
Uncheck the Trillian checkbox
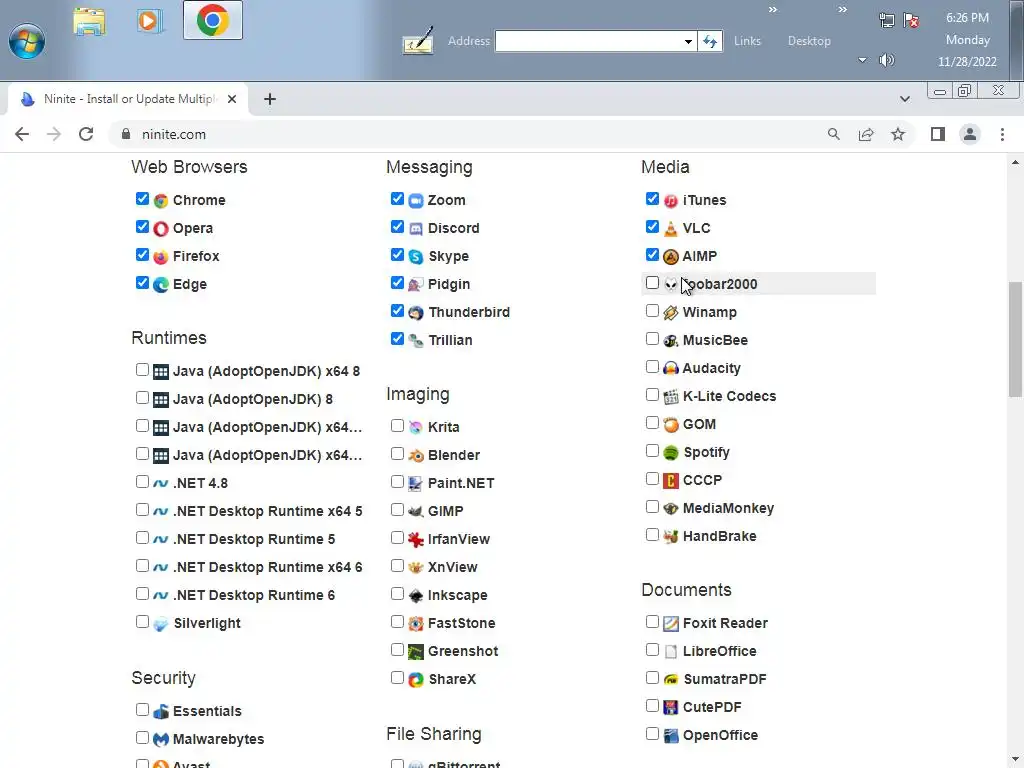(x=397, y=339)
